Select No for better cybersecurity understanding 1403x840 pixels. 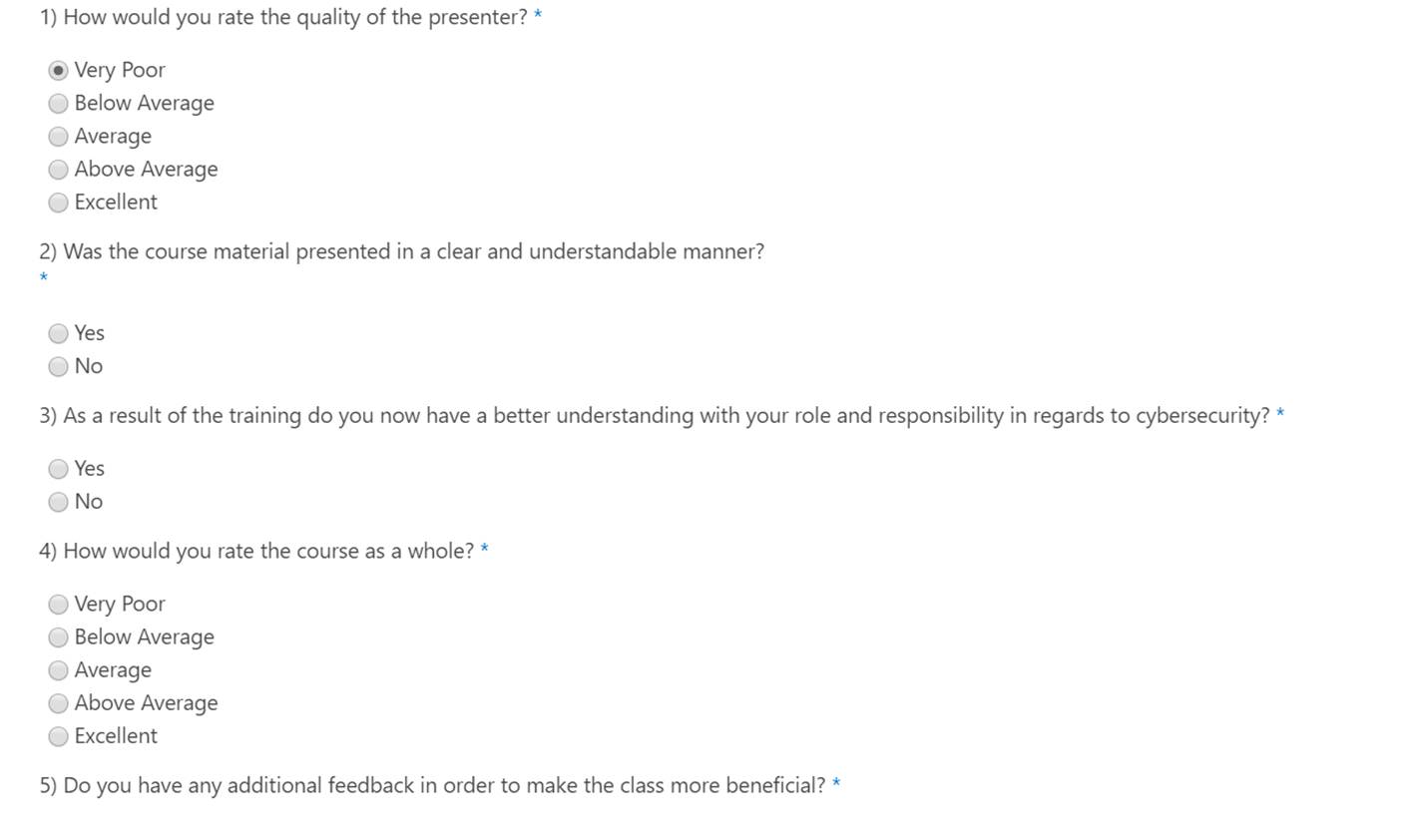[58, 502]
